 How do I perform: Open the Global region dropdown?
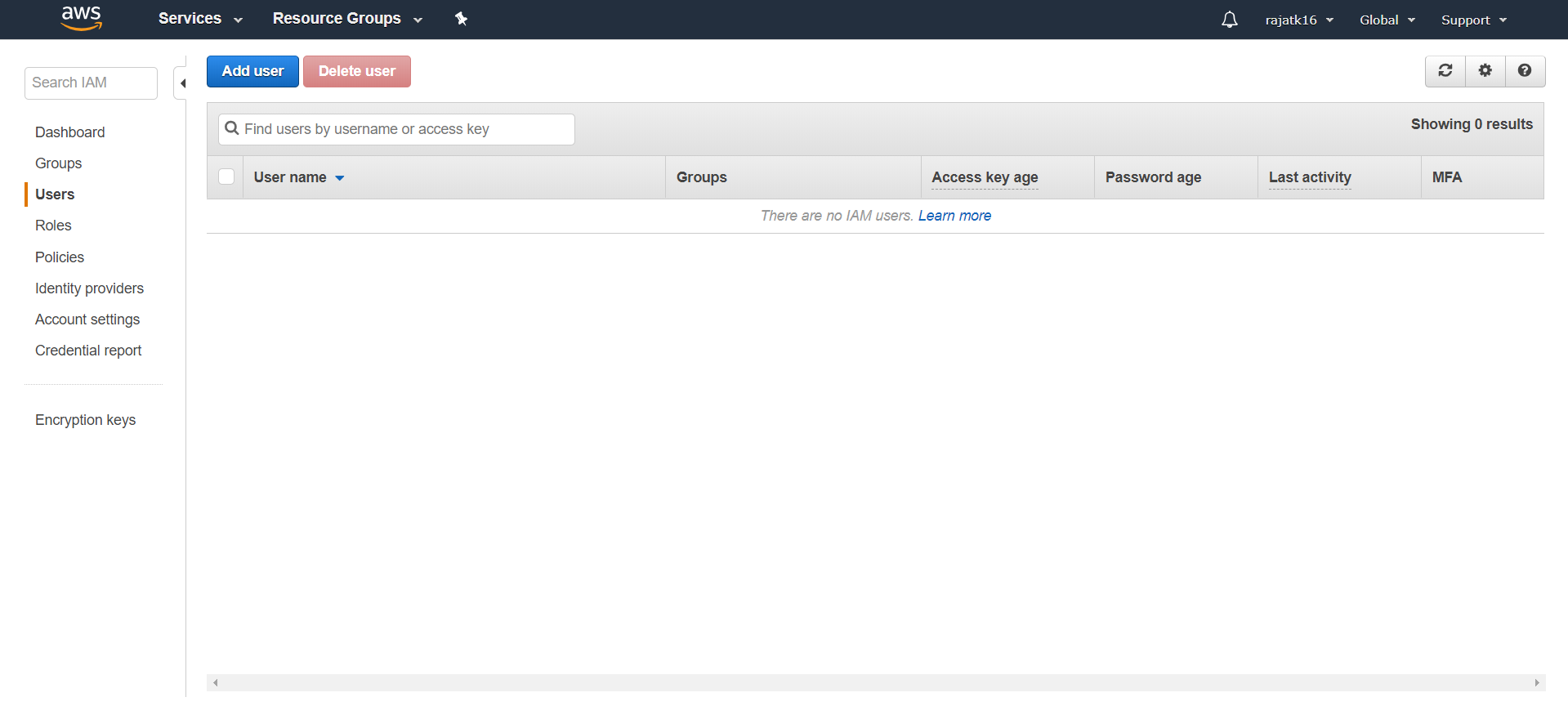(x=1387, y=20)
